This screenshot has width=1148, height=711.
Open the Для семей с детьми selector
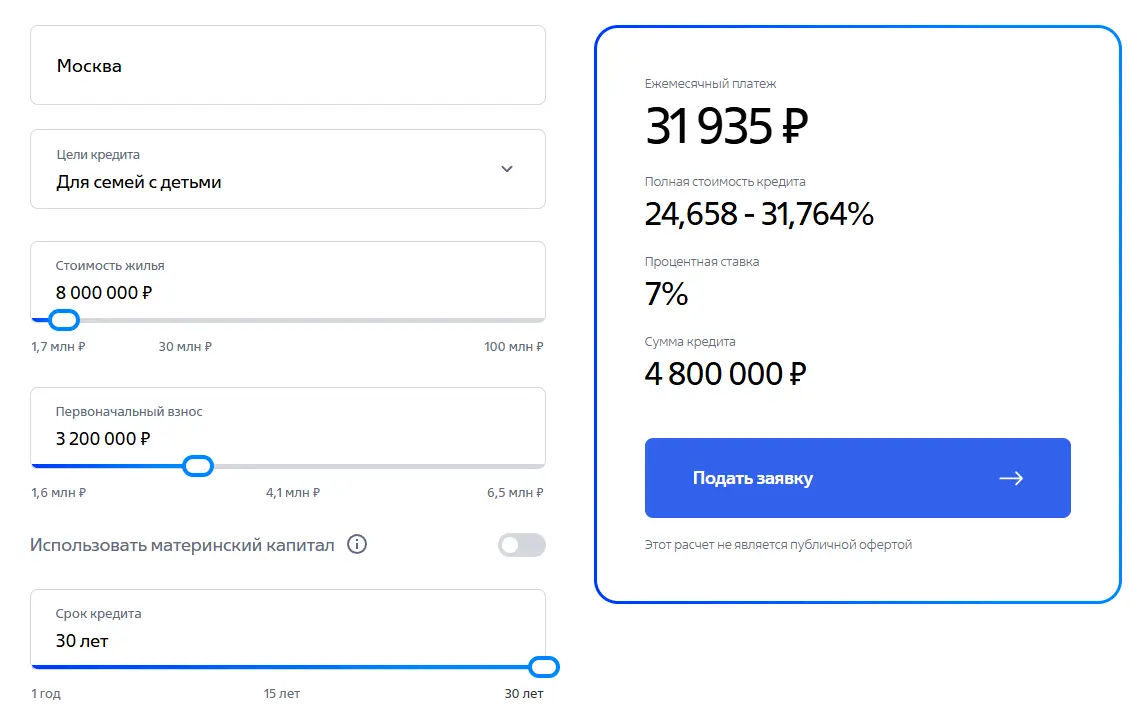(288, 169)
